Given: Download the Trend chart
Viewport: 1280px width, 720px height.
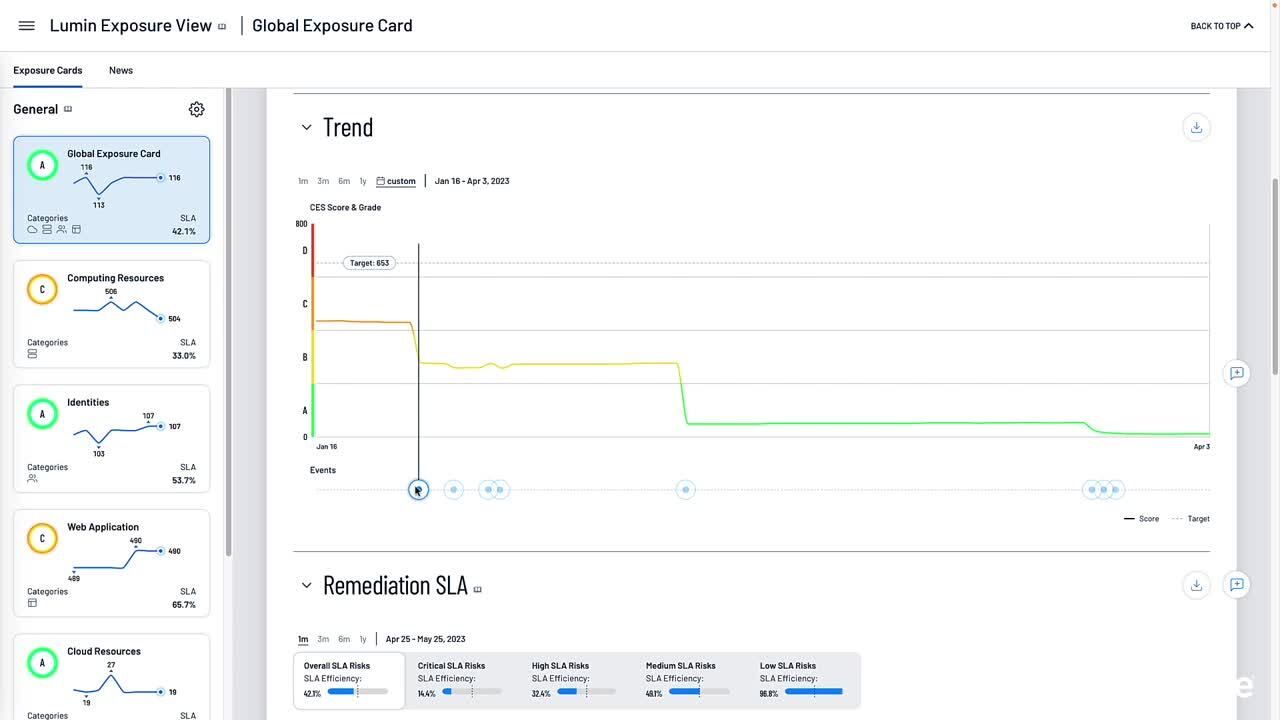Looking at the screenshot, I should [1196, 127].
